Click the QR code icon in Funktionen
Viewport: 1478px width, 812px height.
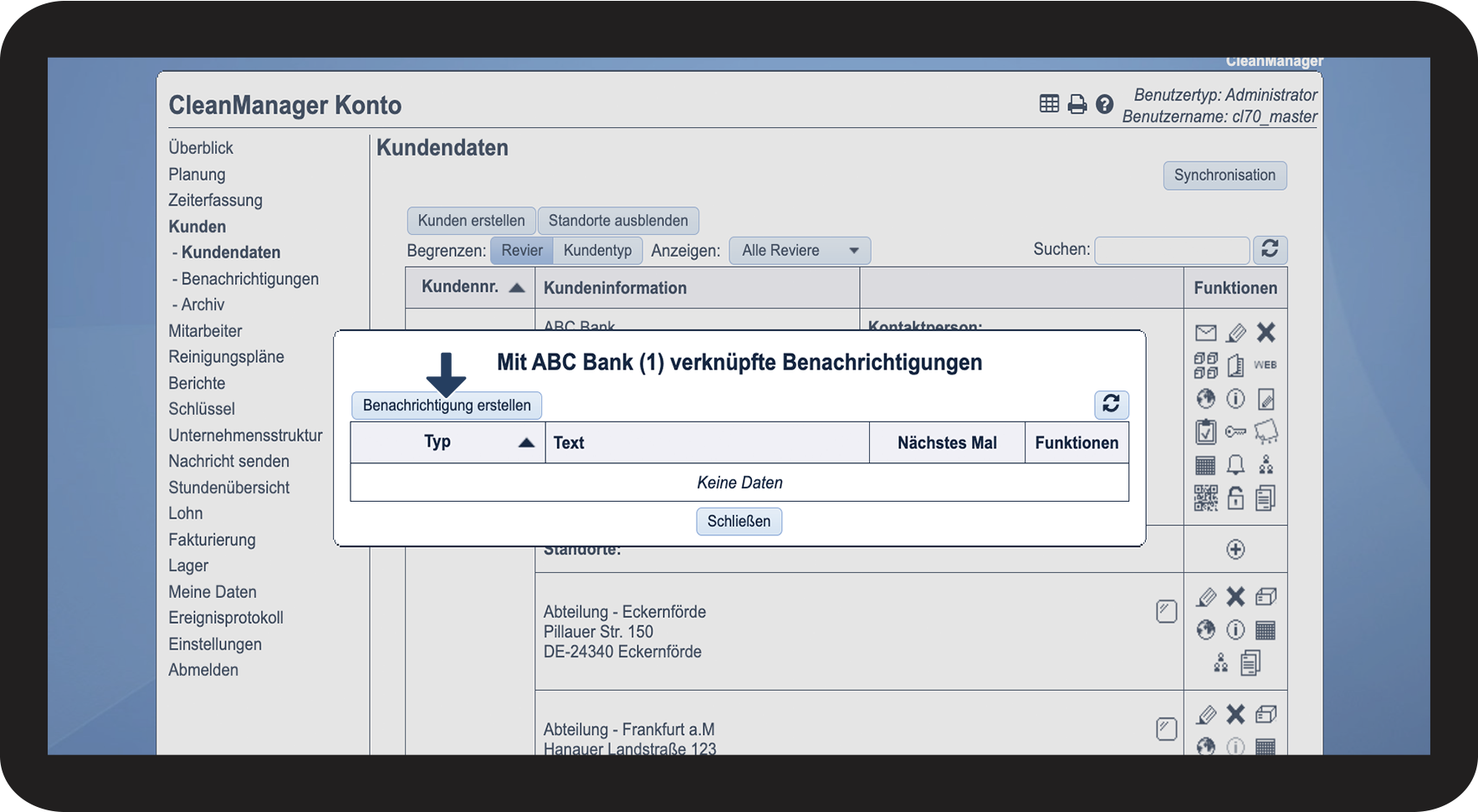click(x=1205, y=498)
